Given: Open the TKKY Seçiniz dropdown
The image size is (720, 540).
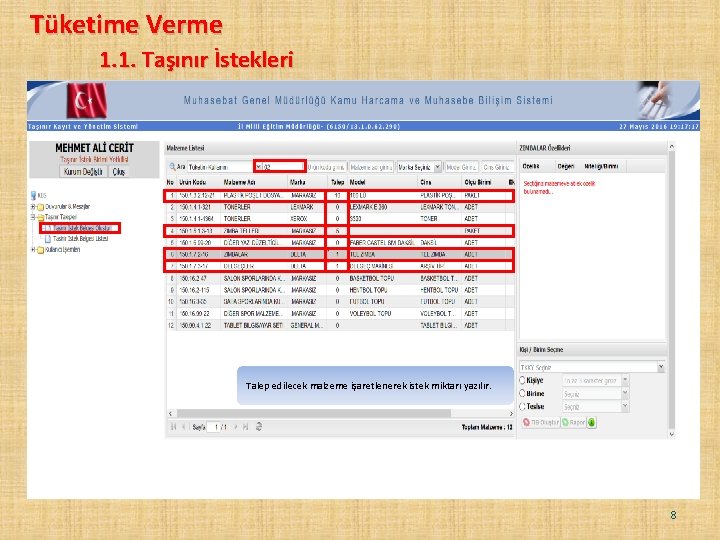Looking at the screenshot, I should 661,367.
